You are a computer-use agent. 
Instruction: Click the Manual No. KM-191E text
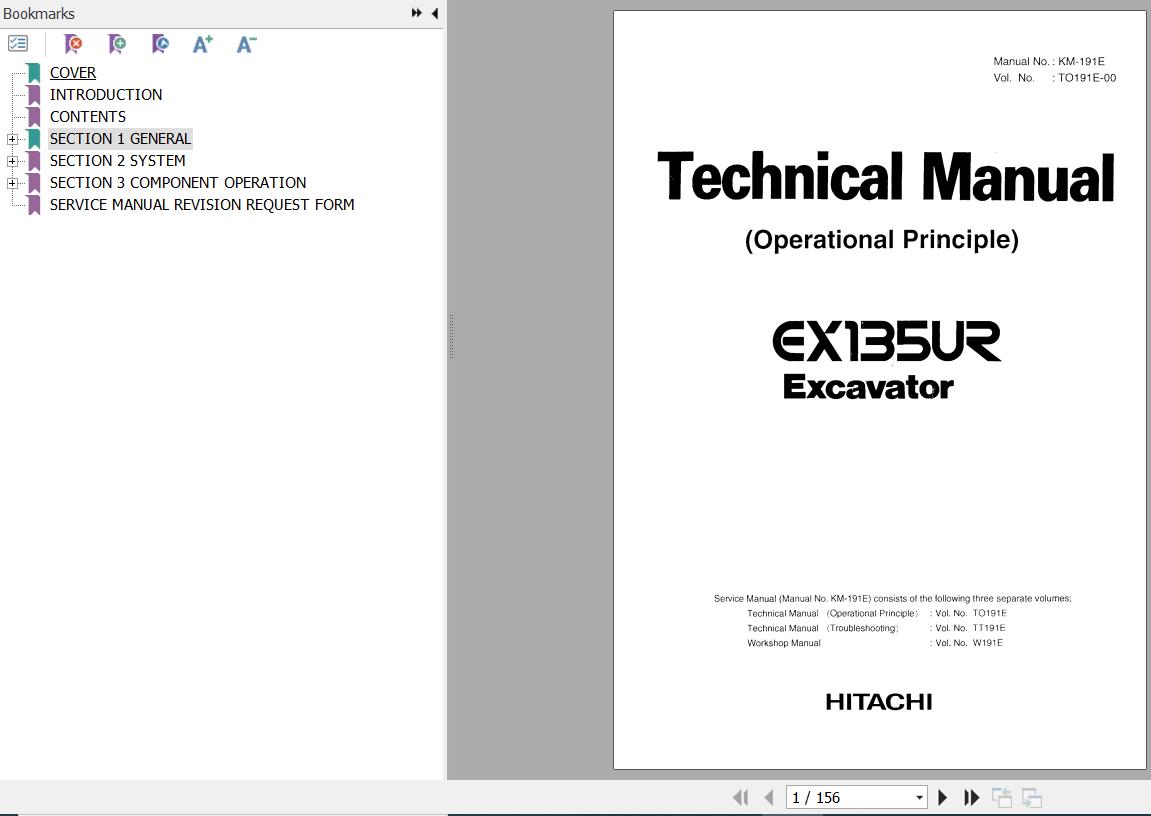click(x=1048, y=62)
